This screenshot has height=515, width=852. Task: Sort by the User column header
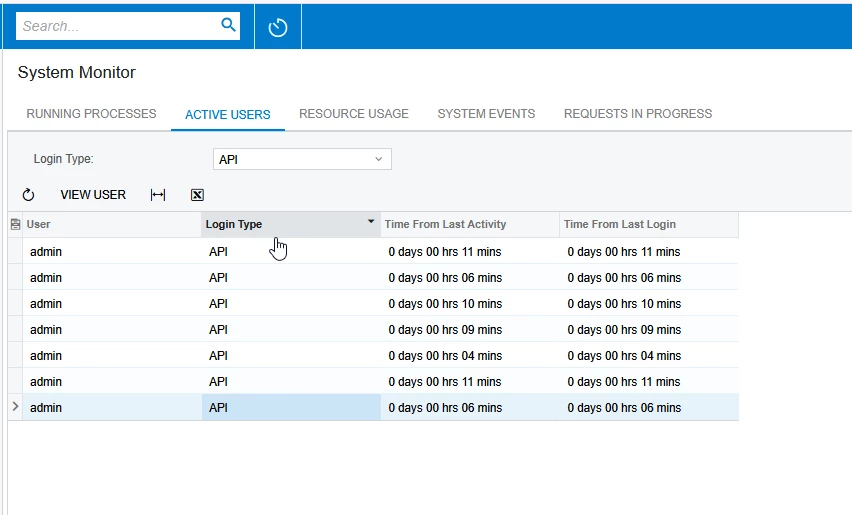point(111,224)
